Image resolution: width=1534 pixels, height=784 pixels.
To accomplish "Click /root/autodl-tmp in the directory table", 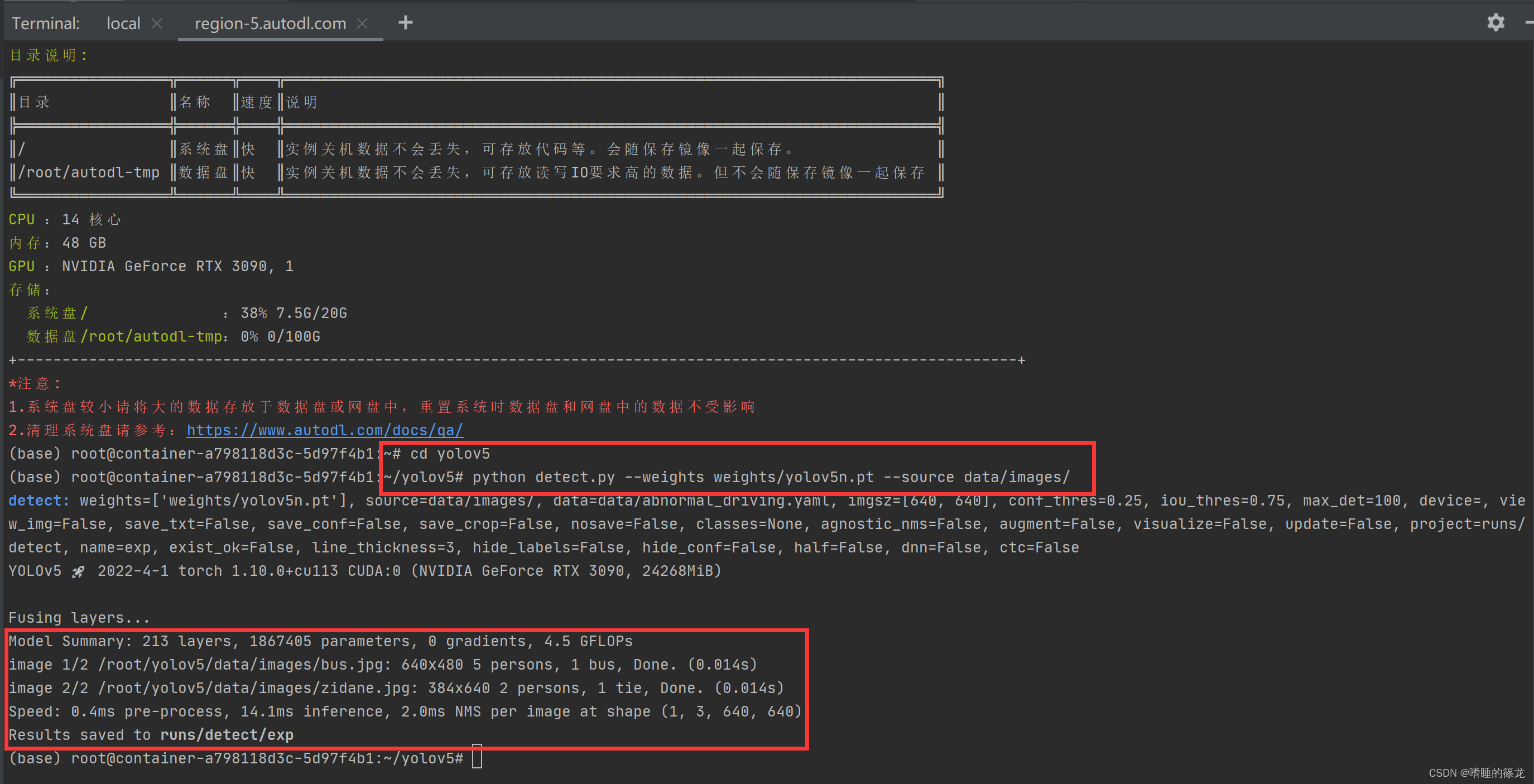I will (89, 172).
